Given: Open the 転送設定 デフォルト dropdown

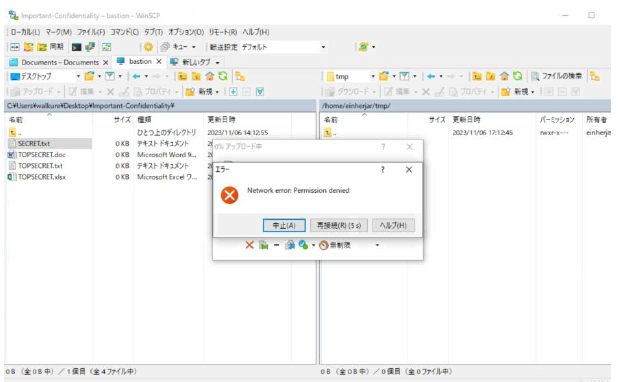Looking at the screenshot, I should (x=284, y=47).
